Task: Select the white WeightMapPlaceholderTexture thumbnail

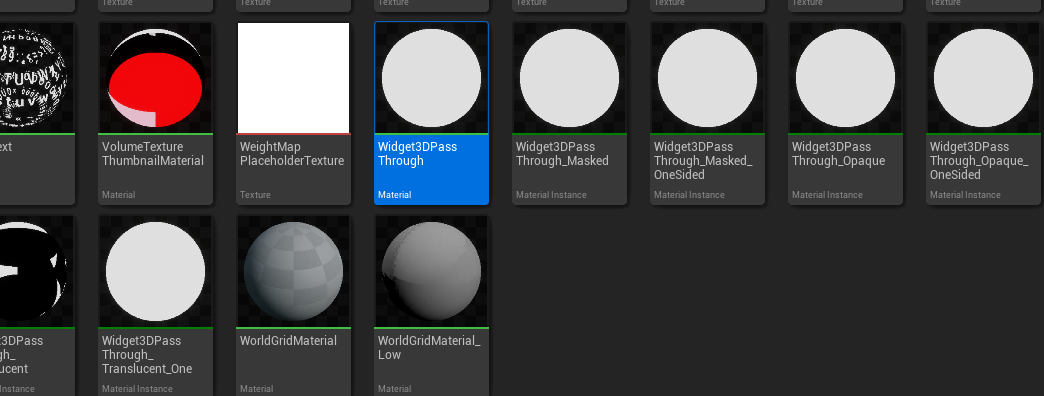Action: pos(294,78)
